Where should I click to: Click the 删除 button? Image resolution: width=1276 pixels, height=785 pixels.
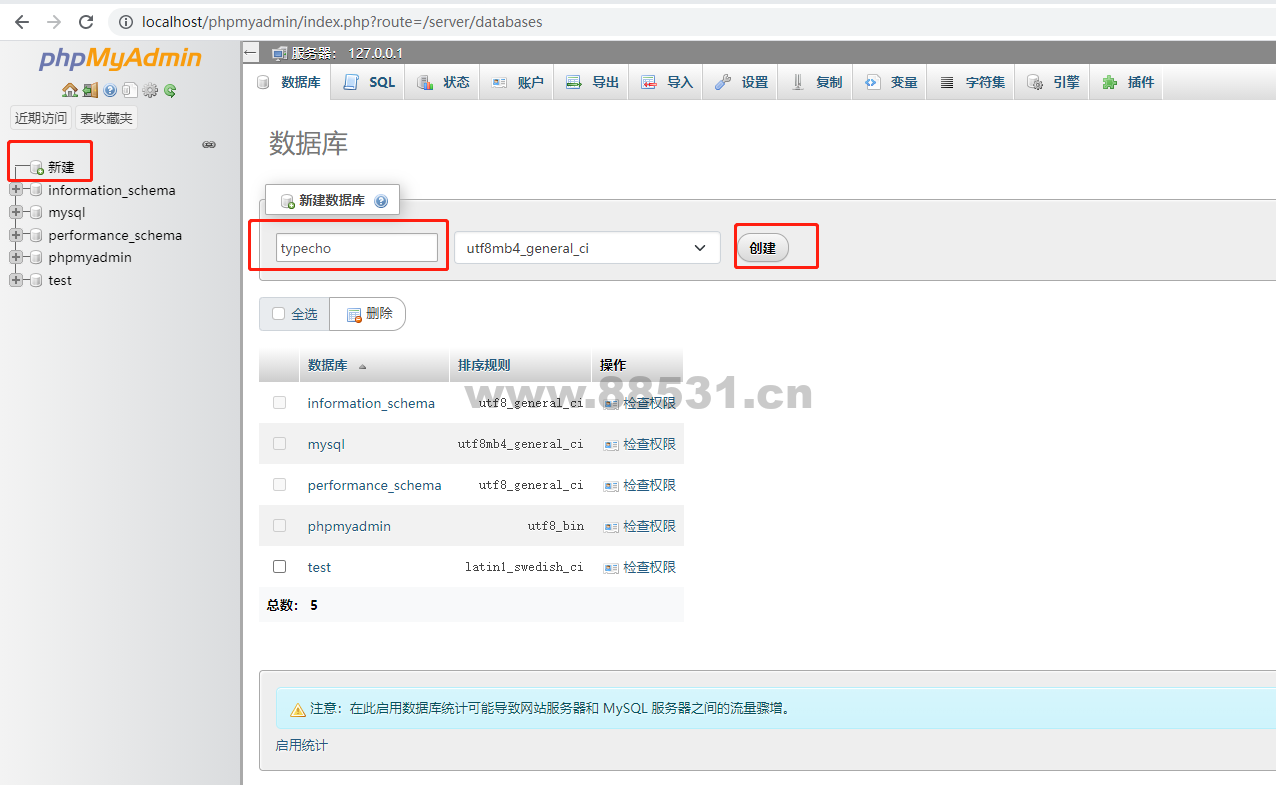[368, 314]
